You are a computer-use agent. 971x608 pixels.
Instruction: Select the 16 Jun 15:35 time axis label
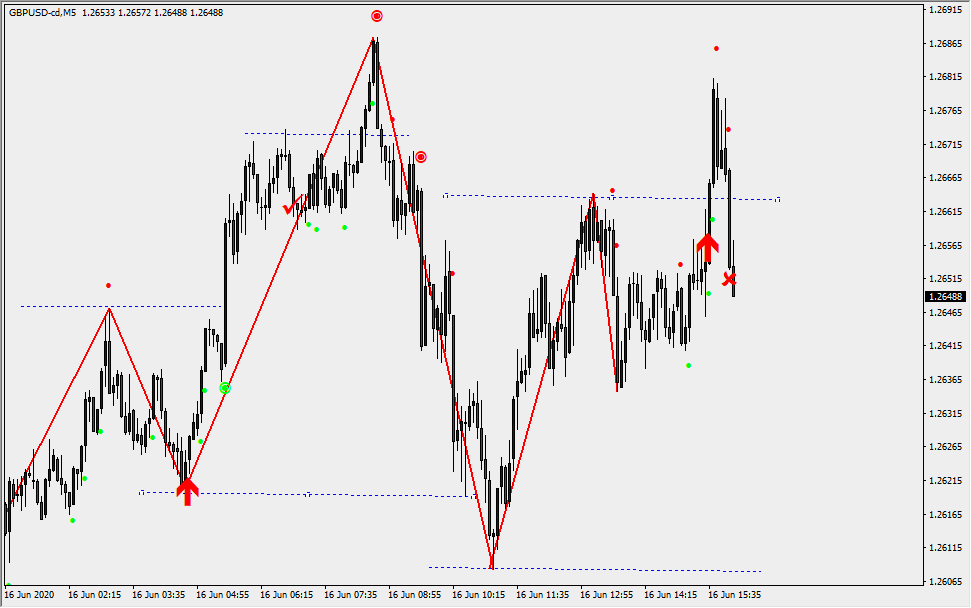pyautogui.click(x=734, y=594)
